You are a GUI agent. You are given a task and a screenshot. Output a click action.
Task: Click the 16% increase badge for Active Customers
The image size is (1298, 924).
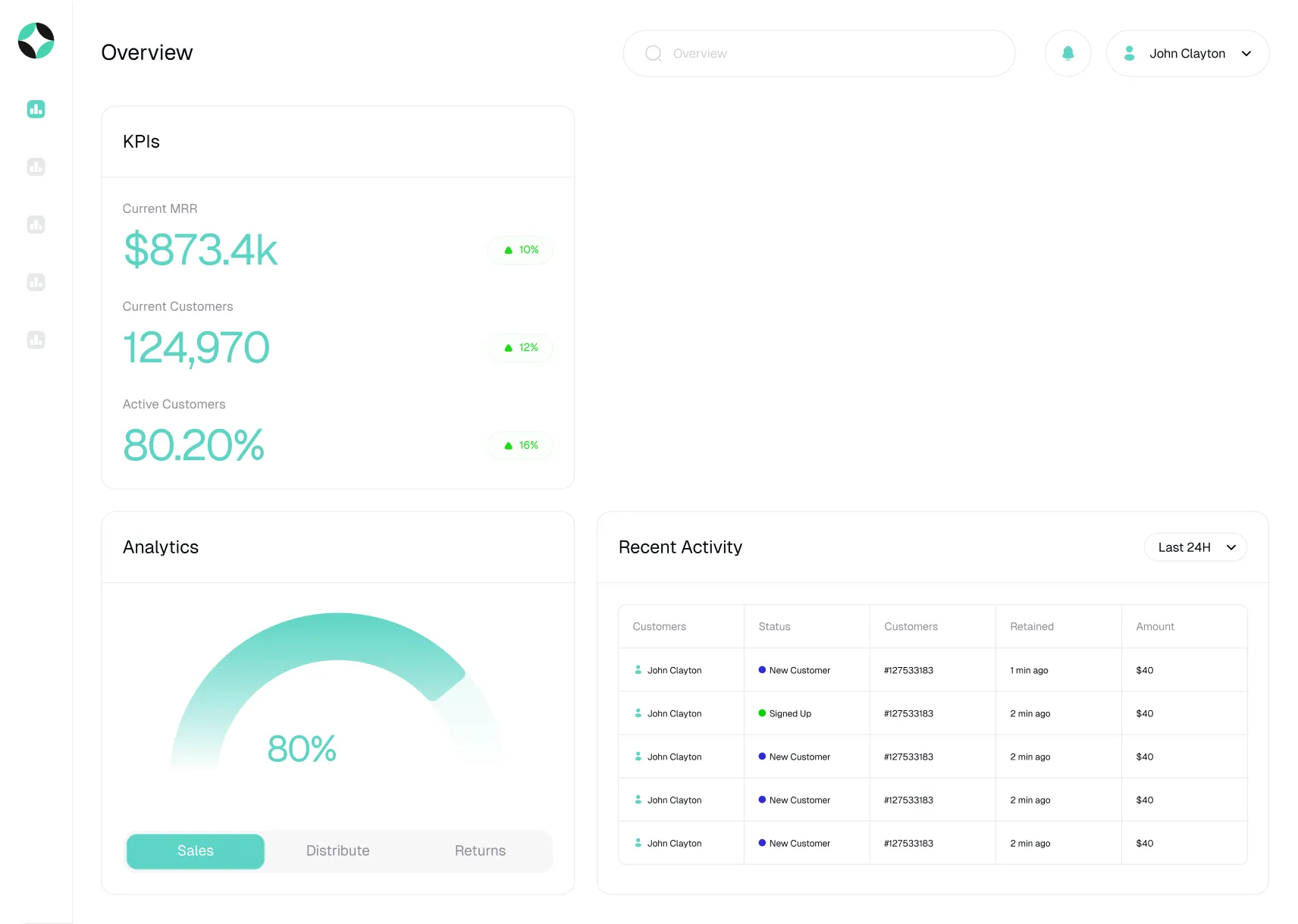pos(521,446)
